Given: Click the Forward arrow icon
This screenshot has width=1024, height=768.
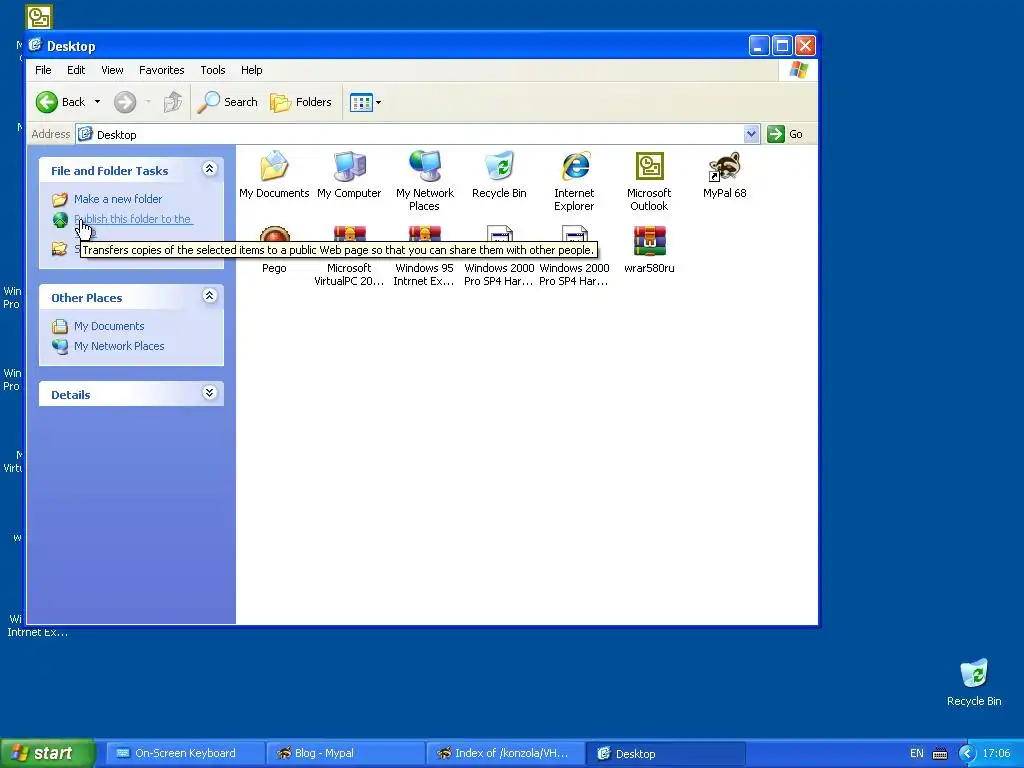Looking at the screenshot, I should click(125, 102).
